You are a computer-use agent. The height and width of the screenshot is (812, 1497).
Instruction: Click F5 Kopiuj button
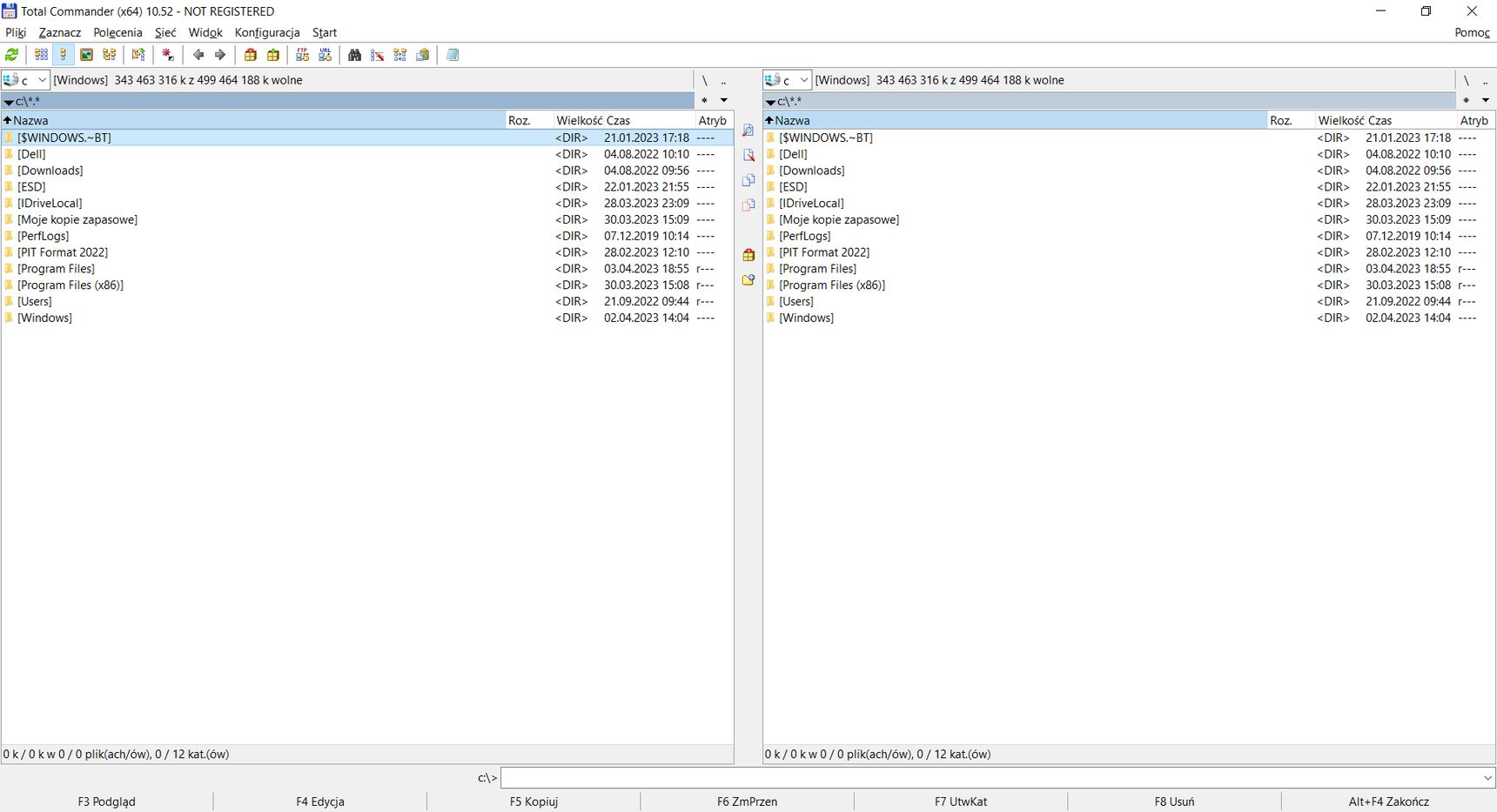(x=534, y=802)
